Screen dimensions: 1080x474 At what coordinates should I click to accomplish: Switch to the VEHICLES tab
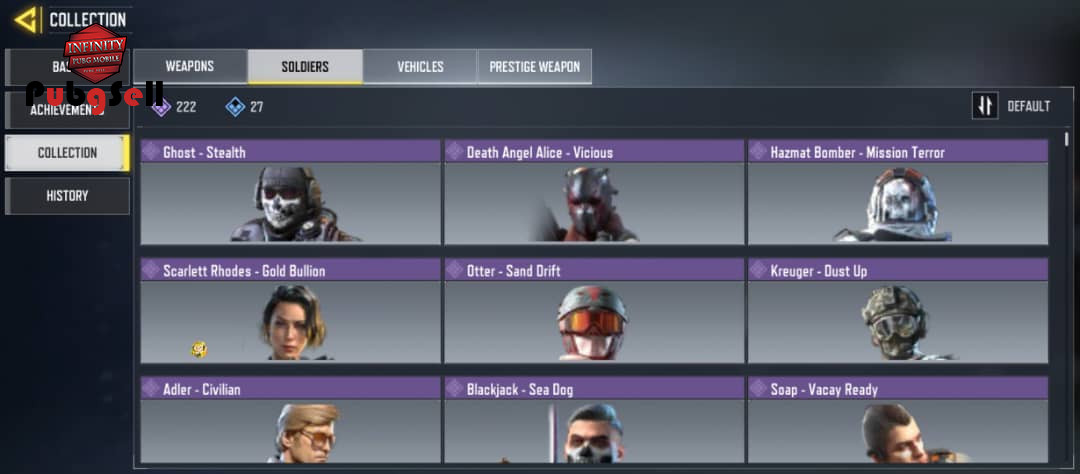420,67
